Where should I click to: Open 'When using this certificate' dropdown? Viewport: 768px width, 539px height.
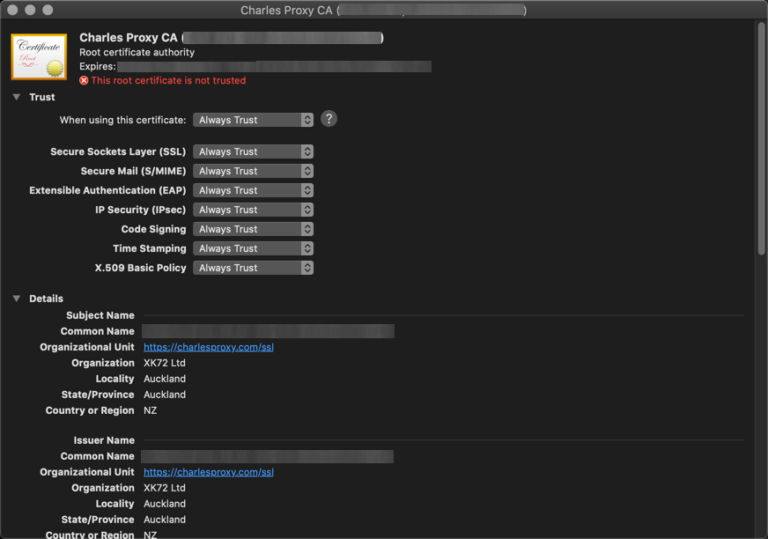click(x=253, y=120)
